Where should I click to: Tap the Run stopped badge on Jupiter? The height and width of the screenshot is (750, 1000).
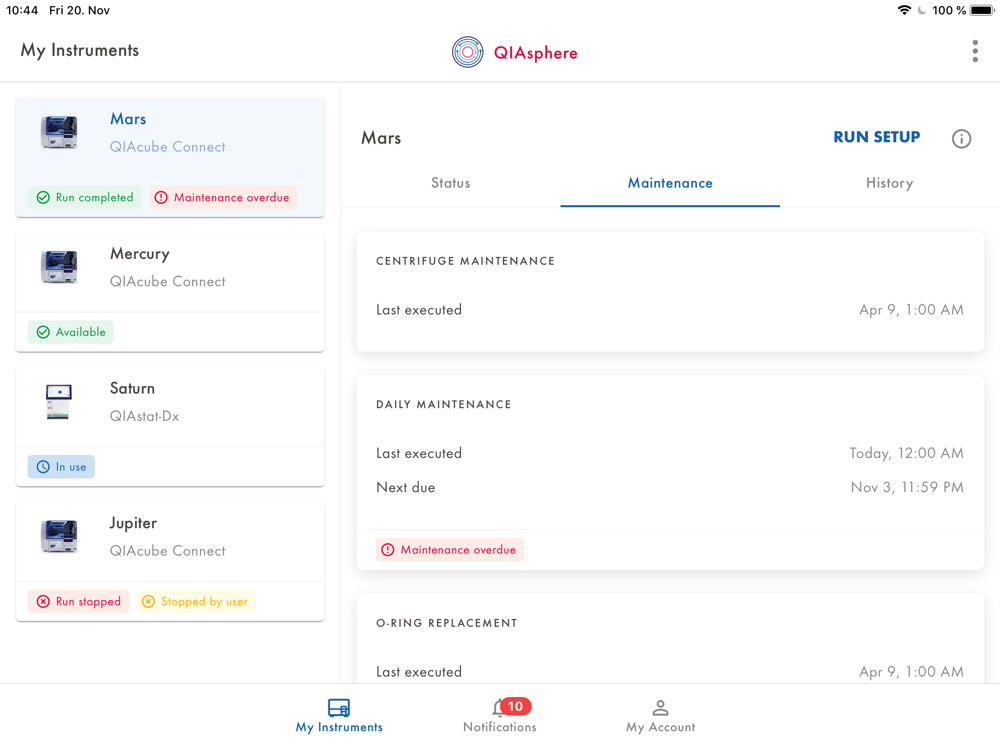tap(78, 601)
